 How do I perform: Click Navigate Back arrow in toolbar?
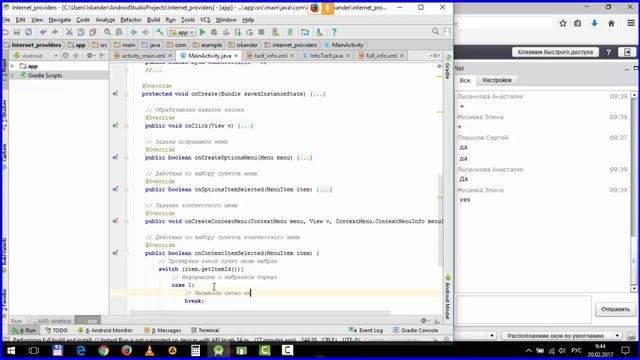133,32
